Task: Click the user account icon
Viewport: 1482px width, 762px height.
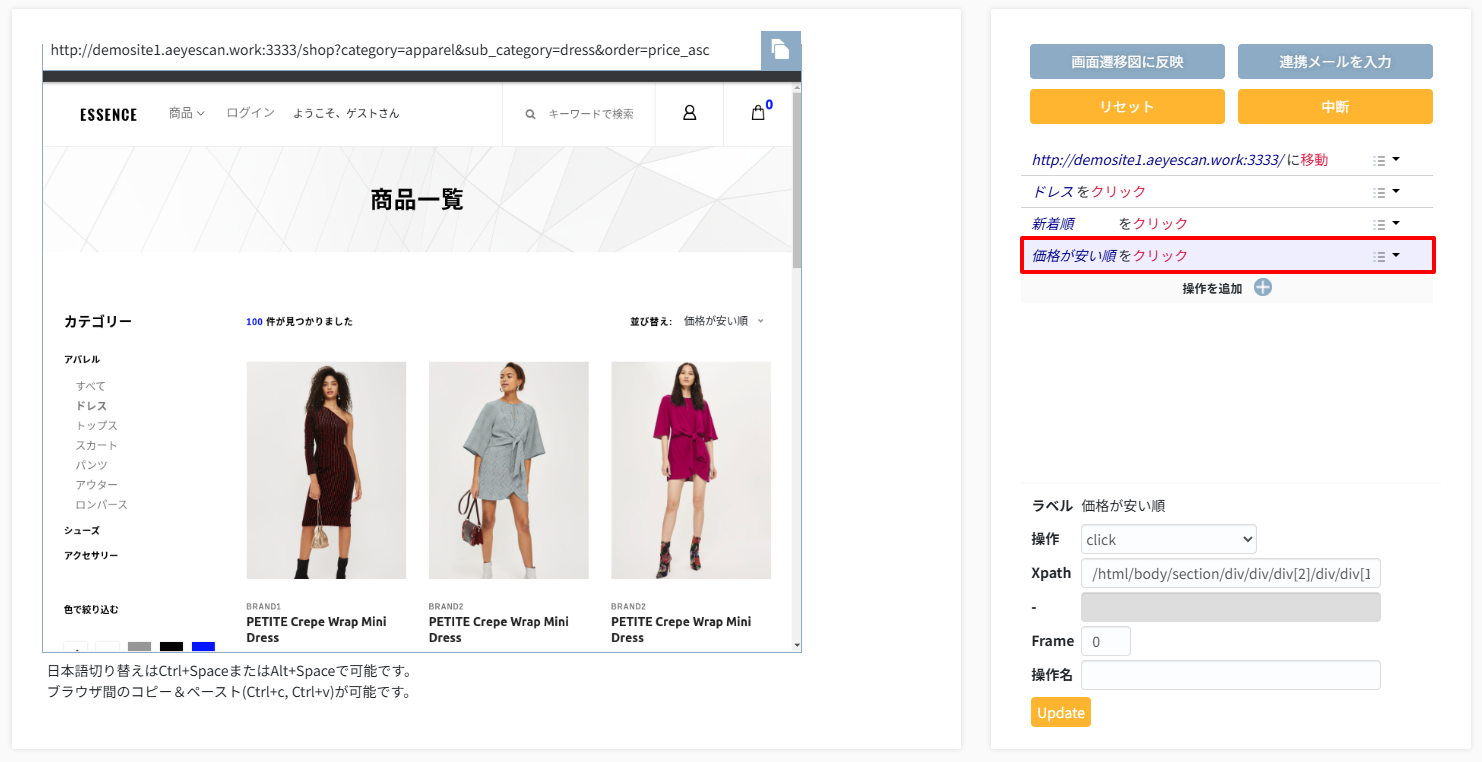Action: 689,113
